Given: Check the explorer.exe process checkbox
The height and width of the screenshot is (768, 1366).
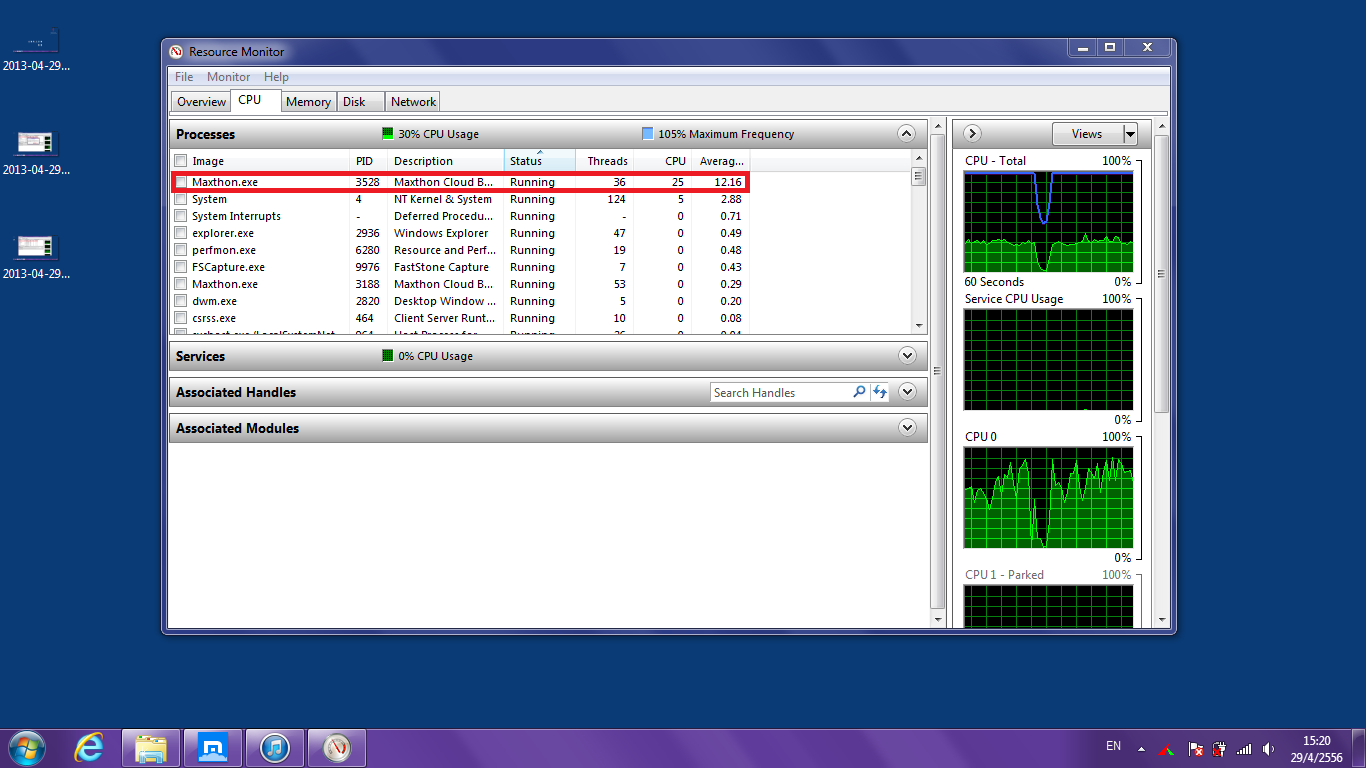Looking at the screenshot, I should (x=181, y=233).
